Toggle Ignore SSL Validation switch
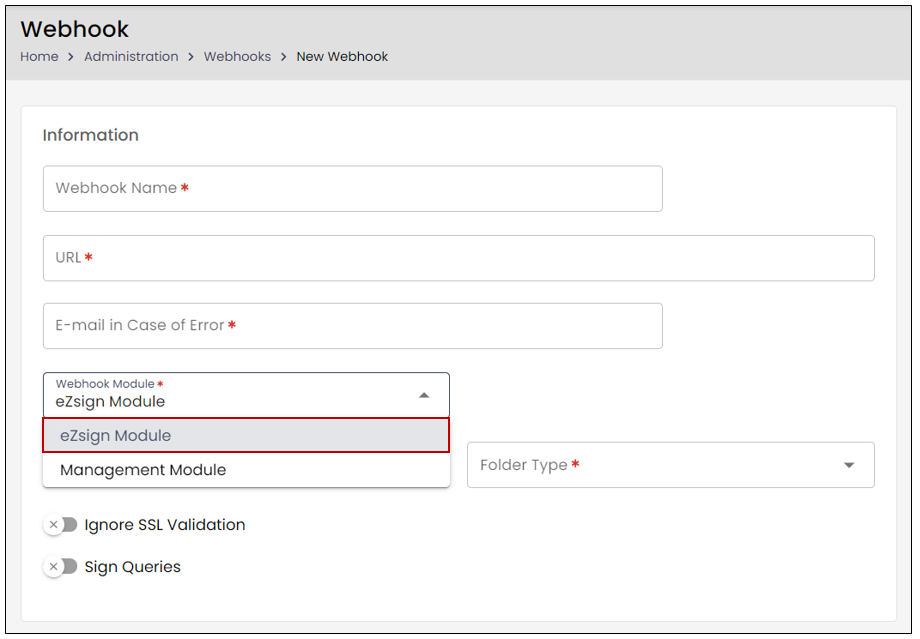The width and height of the screenshot is (920, 639). pos(60,525)
